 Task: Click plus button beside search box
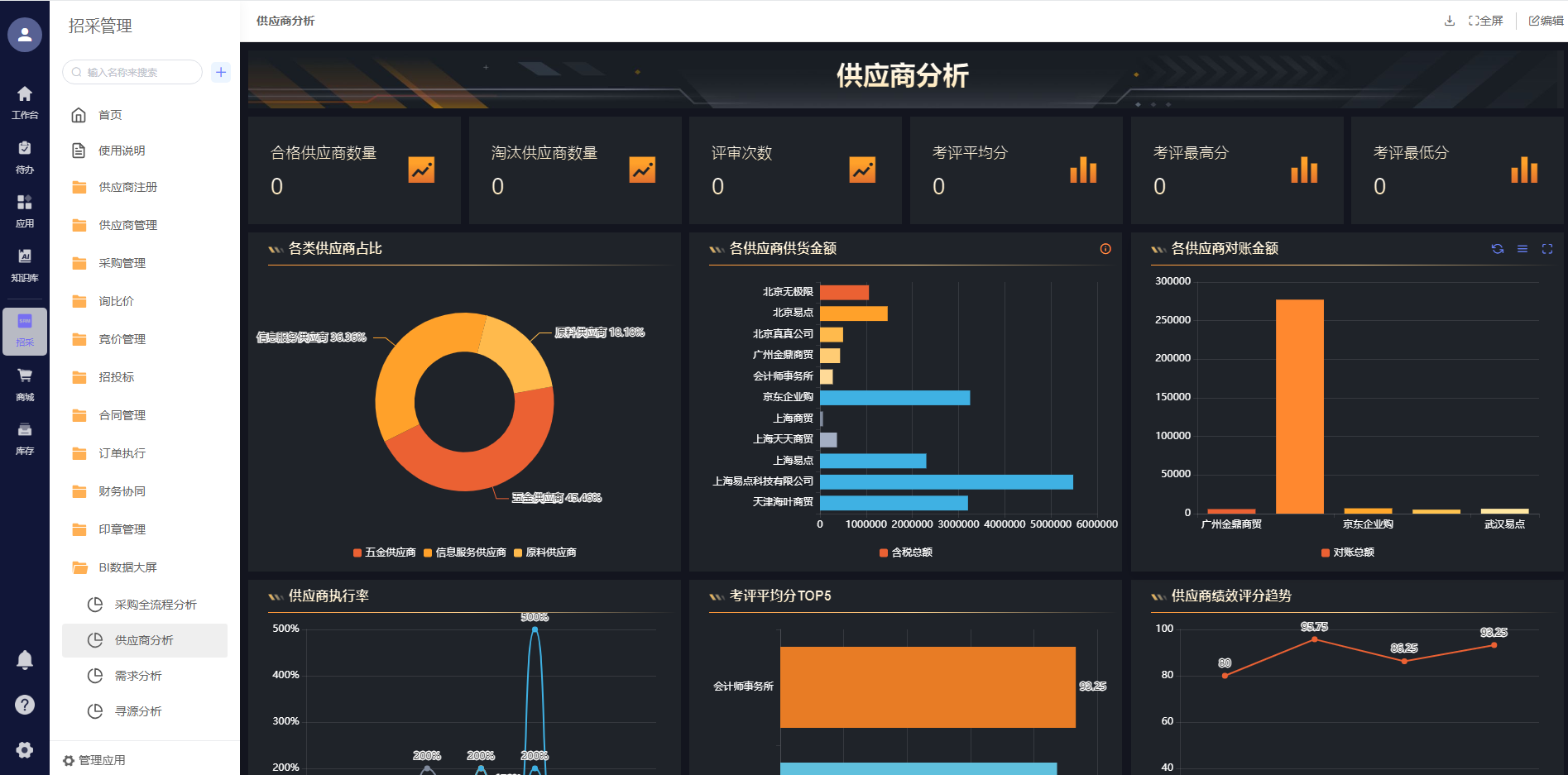[x=221, y=72]
